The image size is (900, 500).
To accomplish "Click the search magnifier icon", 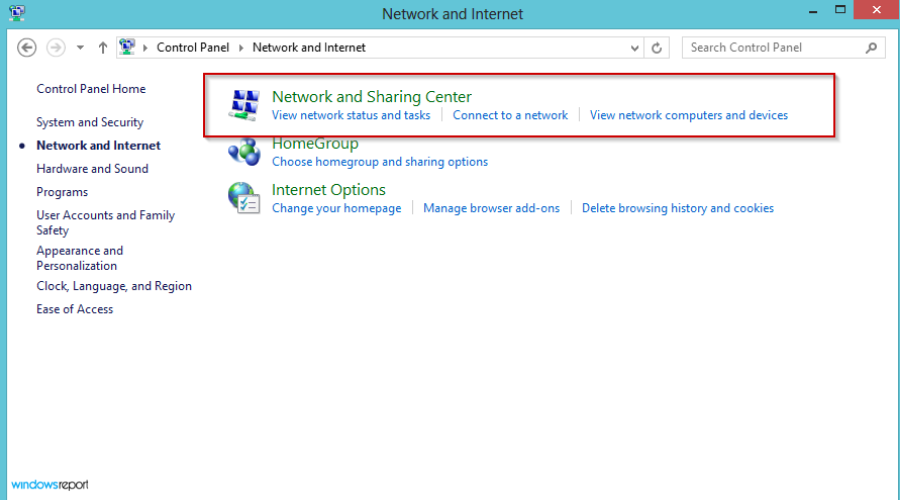I will tap(871, 48).
